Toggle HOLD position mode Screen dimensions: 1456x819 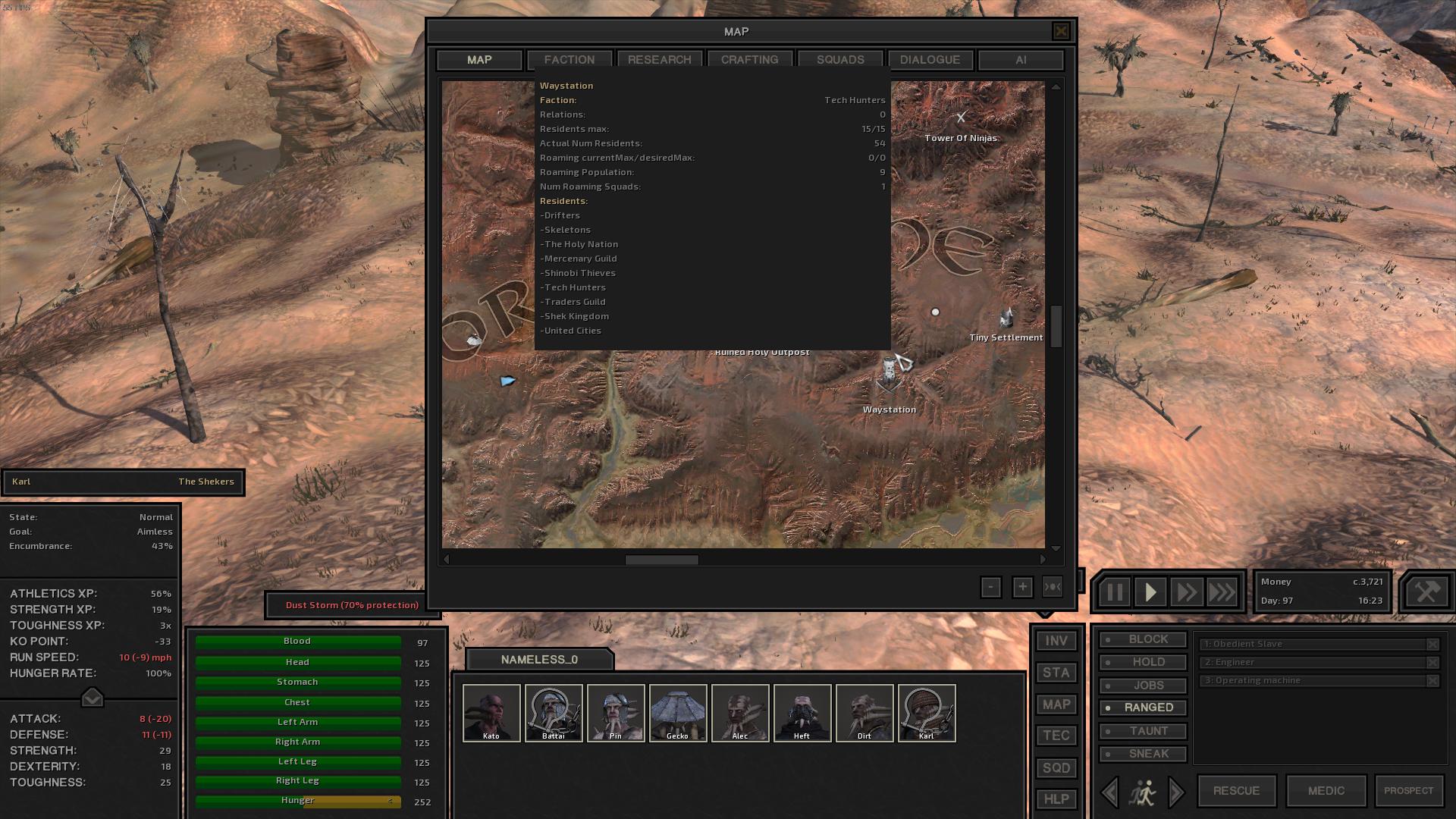click(1143, 662)
